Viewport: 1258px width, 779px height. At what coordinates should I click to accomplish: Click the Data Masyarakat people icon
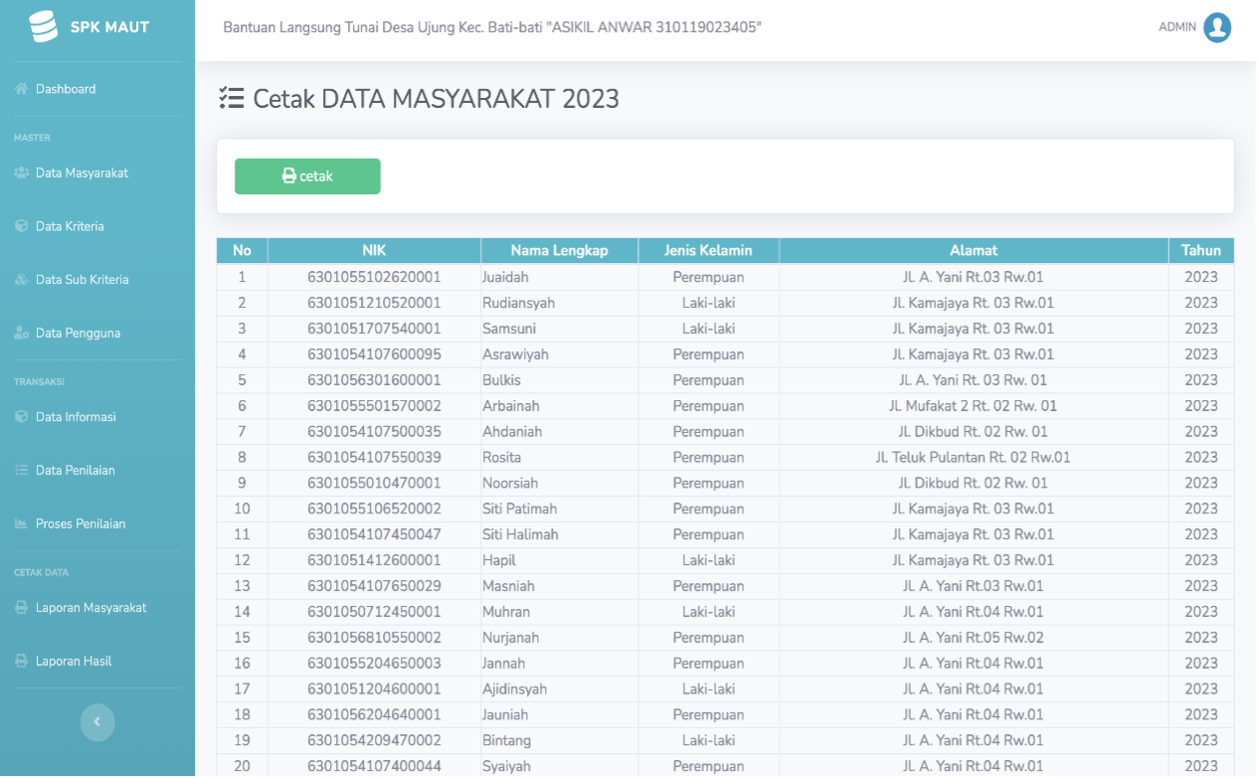[x=22, y=173]
